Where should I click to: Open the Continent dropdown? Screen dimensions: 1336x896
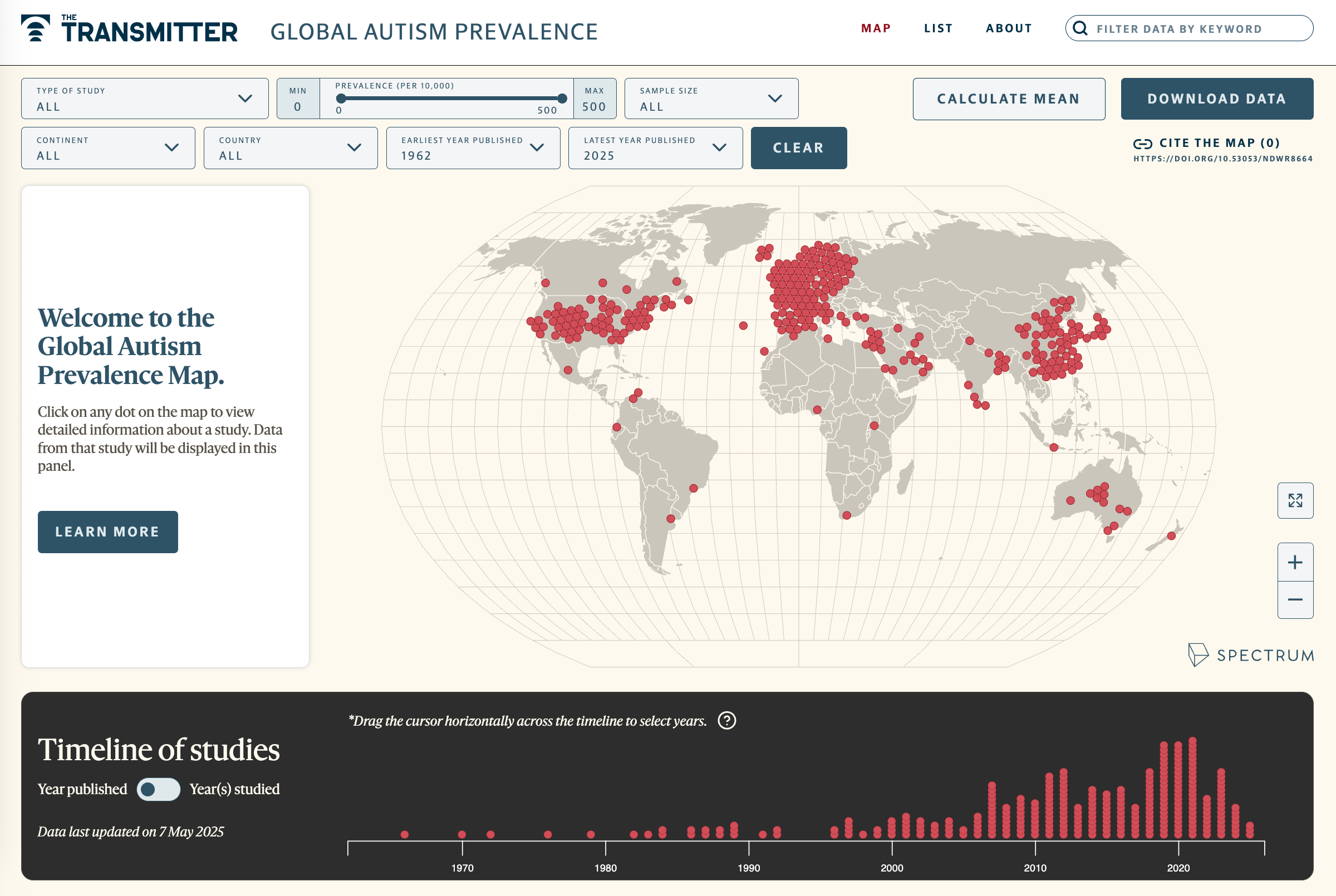[x=108, y=148]
